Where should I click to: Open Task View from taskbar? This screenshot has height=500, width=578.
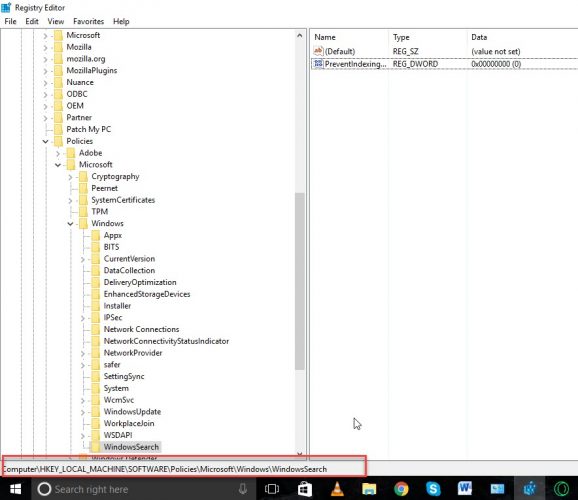[272, 489]
